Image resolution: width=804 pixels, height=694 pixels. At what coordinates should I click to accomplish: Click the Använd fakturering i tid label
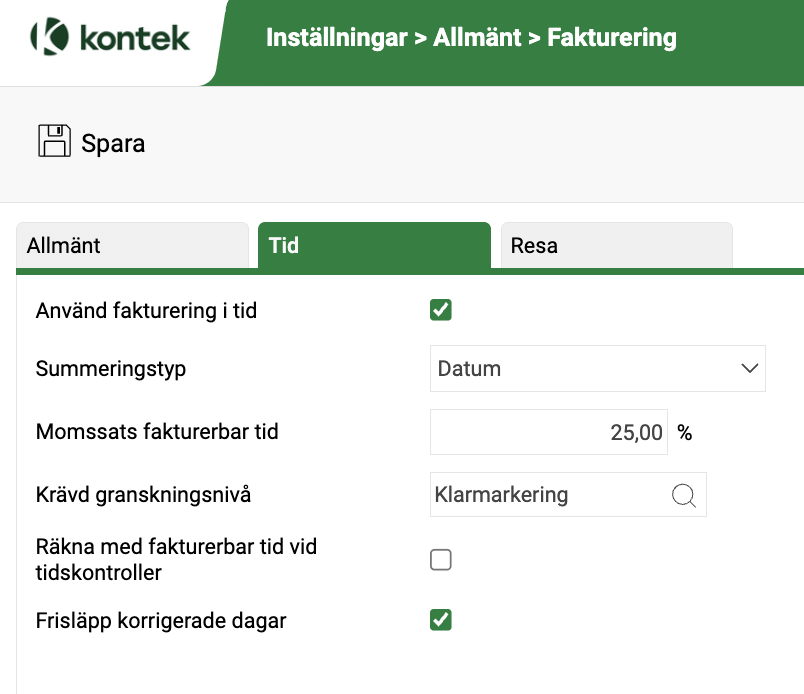click(x=146, y=311)
